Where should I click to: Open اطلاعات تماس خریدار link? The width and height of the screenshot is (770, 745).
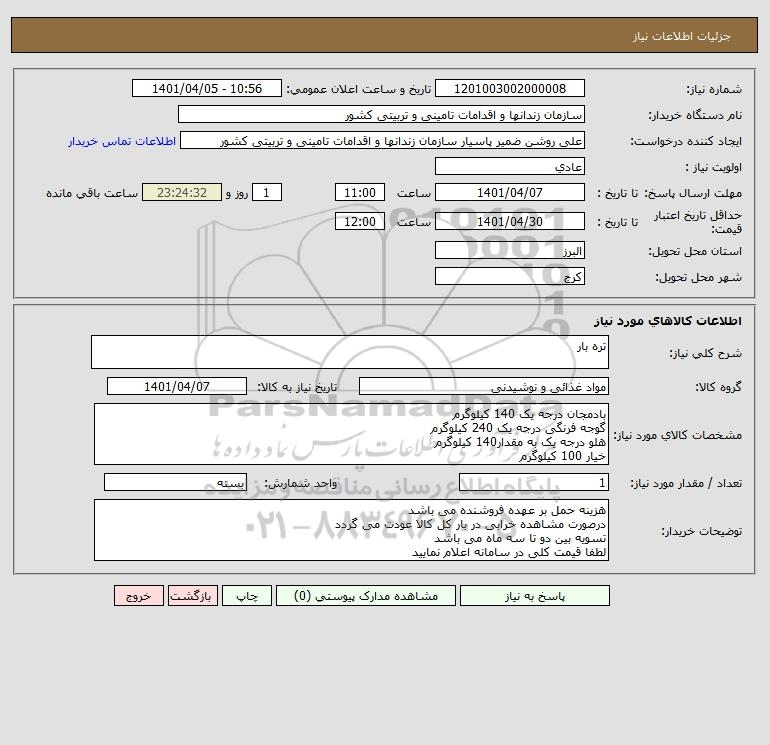(122, 141)
